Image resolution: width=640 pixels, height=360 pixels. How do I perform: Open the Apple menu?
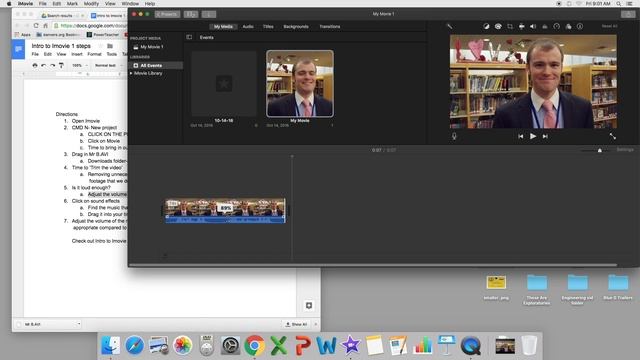[9, 4]
